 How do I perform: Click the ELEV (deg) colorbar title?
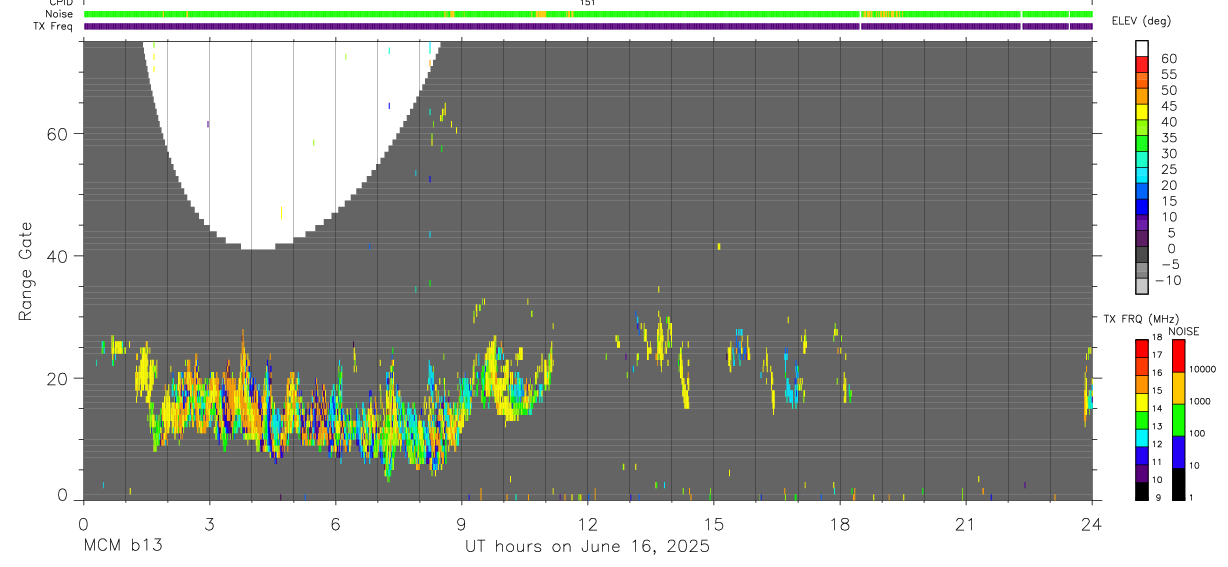[1141, 21]
